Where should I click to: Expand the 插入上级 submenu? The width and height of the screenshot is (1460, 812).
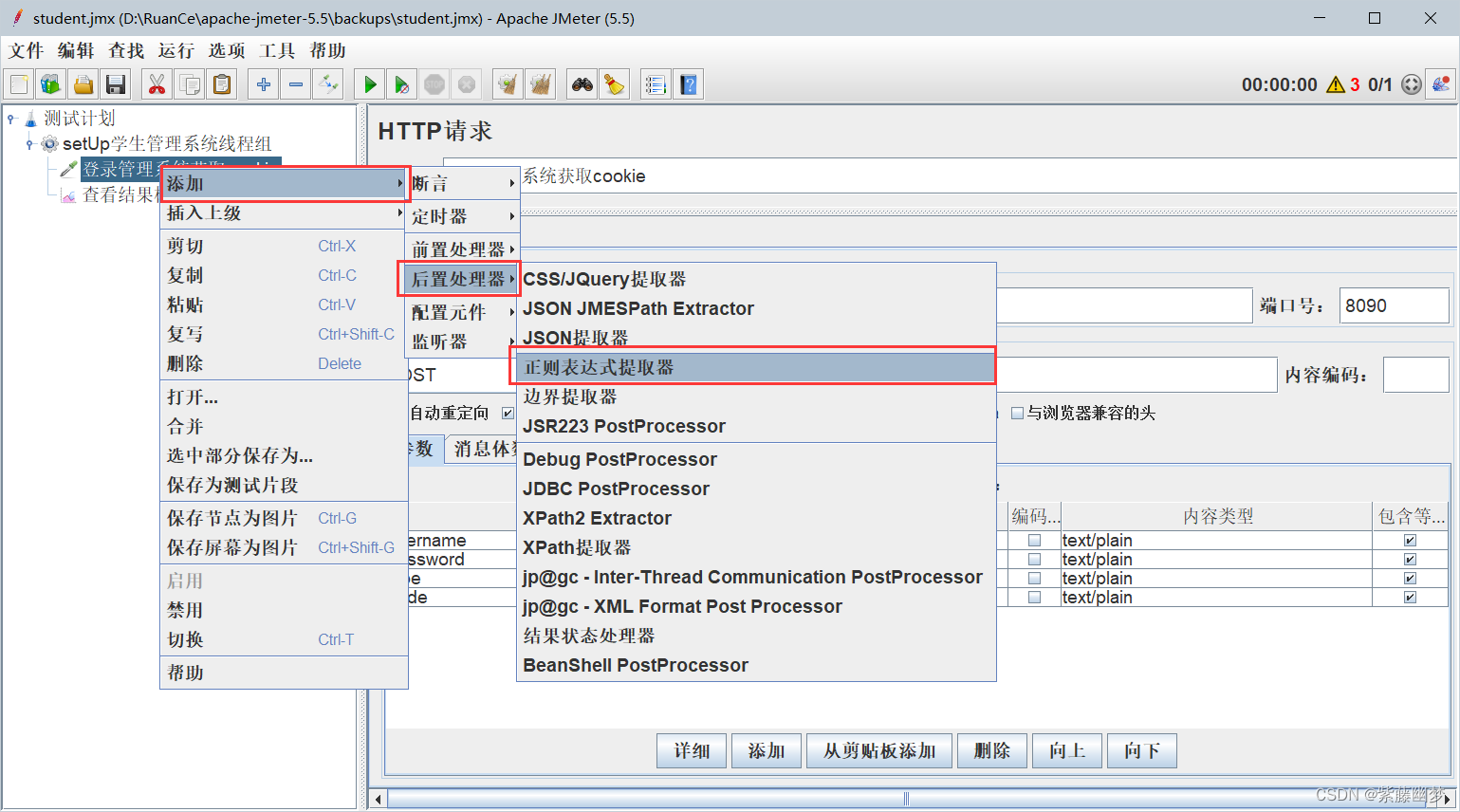[x=284, y=213]
